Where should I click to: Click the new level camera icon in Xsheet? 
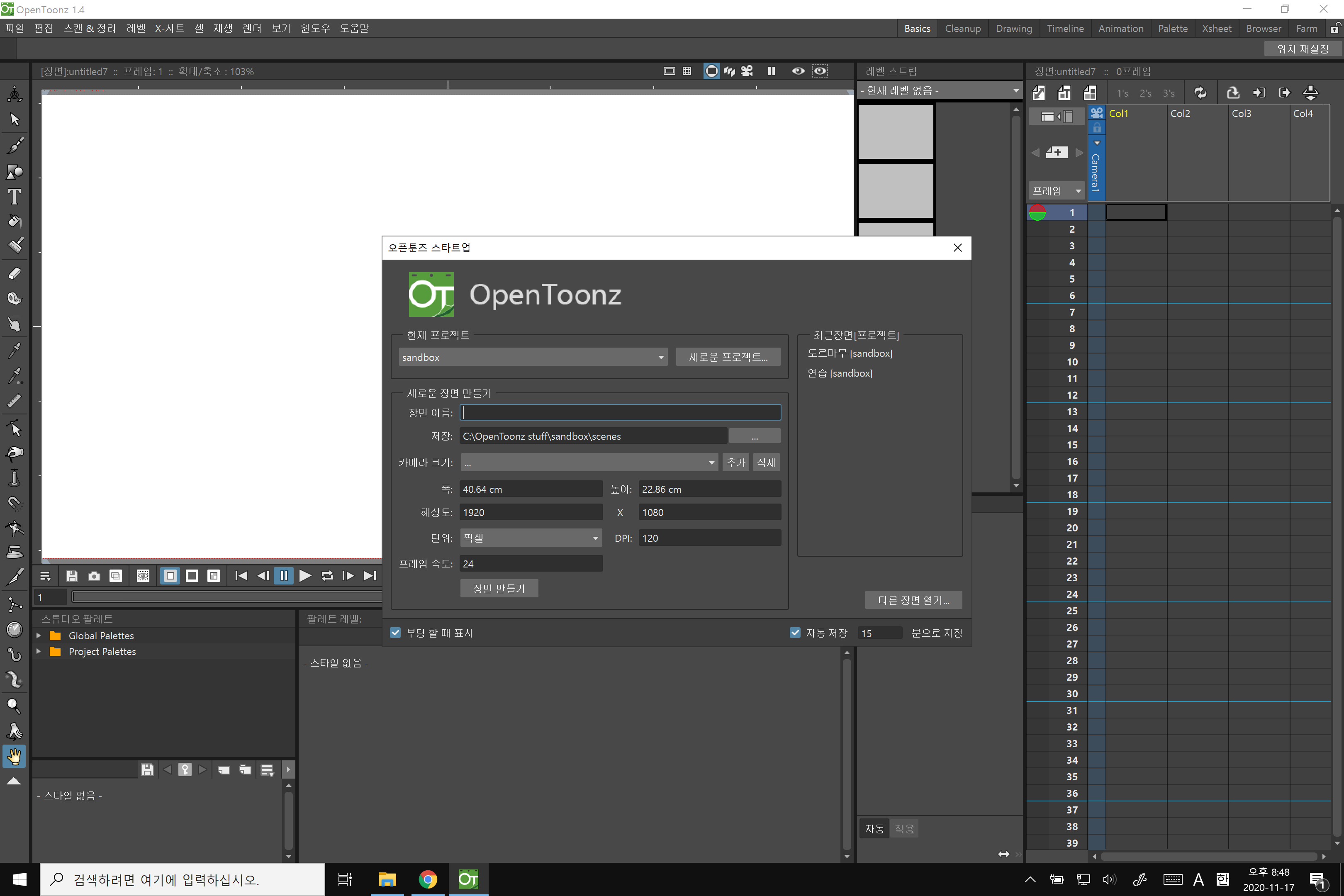1097,113
